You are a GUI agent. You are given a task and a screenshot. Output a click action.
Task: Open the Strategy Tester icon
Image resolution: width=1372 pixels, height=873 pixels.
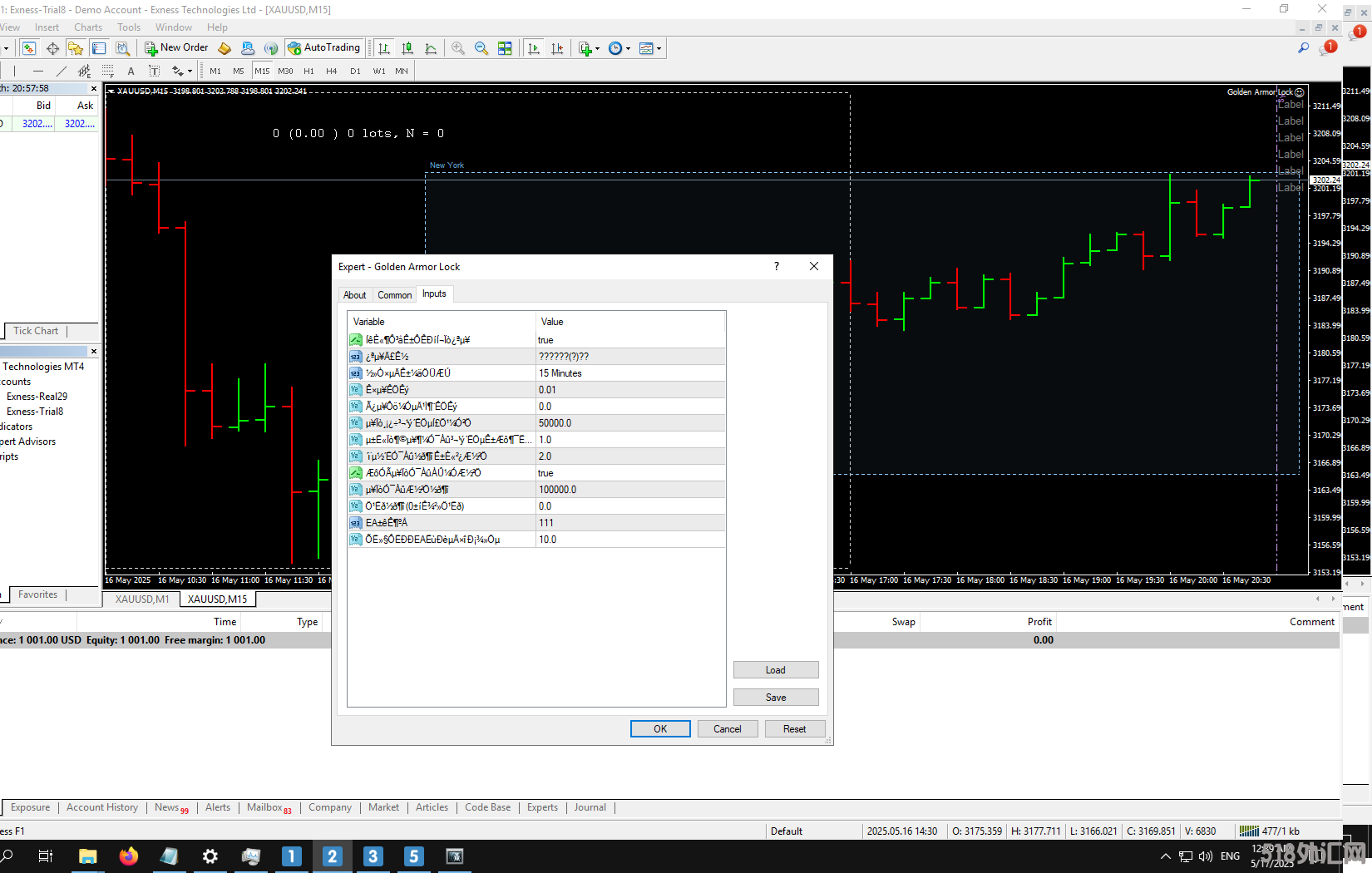tap(122, 48)
